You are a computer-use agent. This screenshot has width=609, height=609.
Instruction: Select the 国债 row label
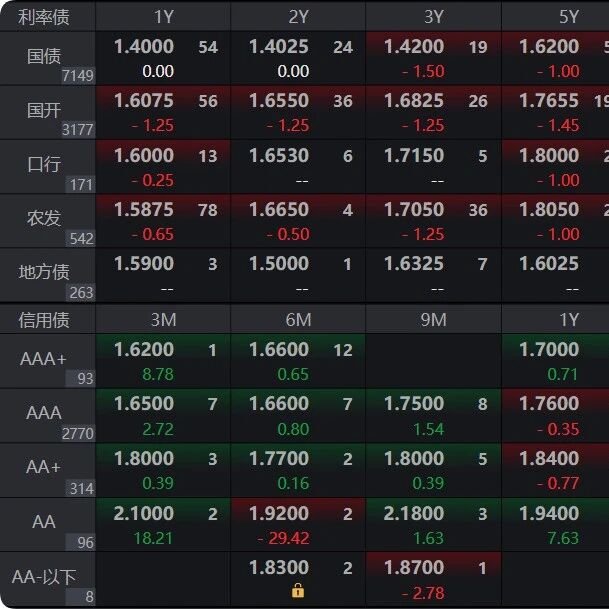pos(44,56)
